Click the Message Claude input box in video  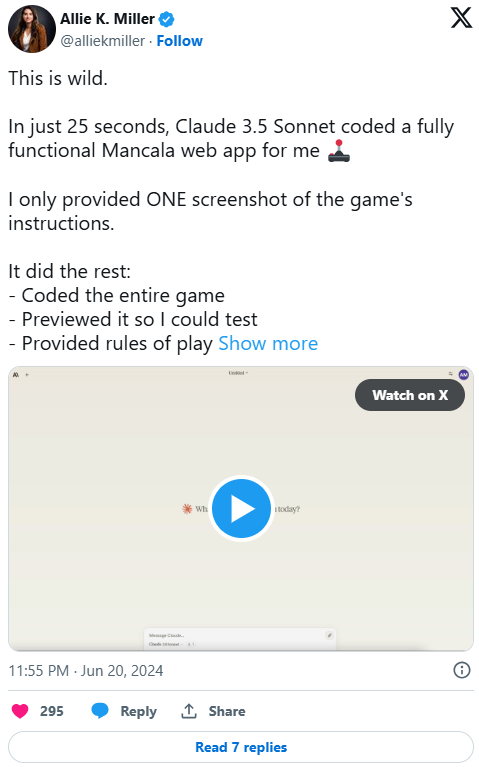(240, 635)
